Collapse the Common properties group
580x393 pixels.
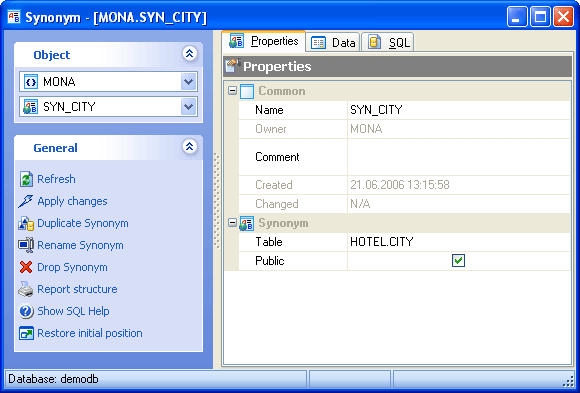click(x=232, y=91)
